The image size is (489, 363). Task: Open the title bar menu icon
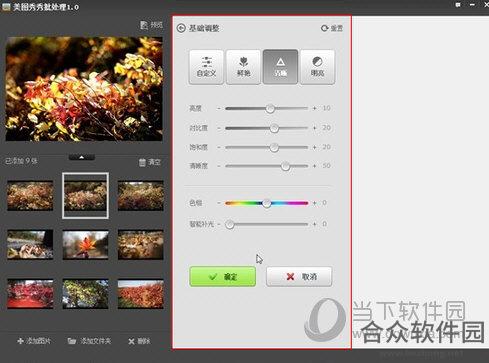[458, 5]
